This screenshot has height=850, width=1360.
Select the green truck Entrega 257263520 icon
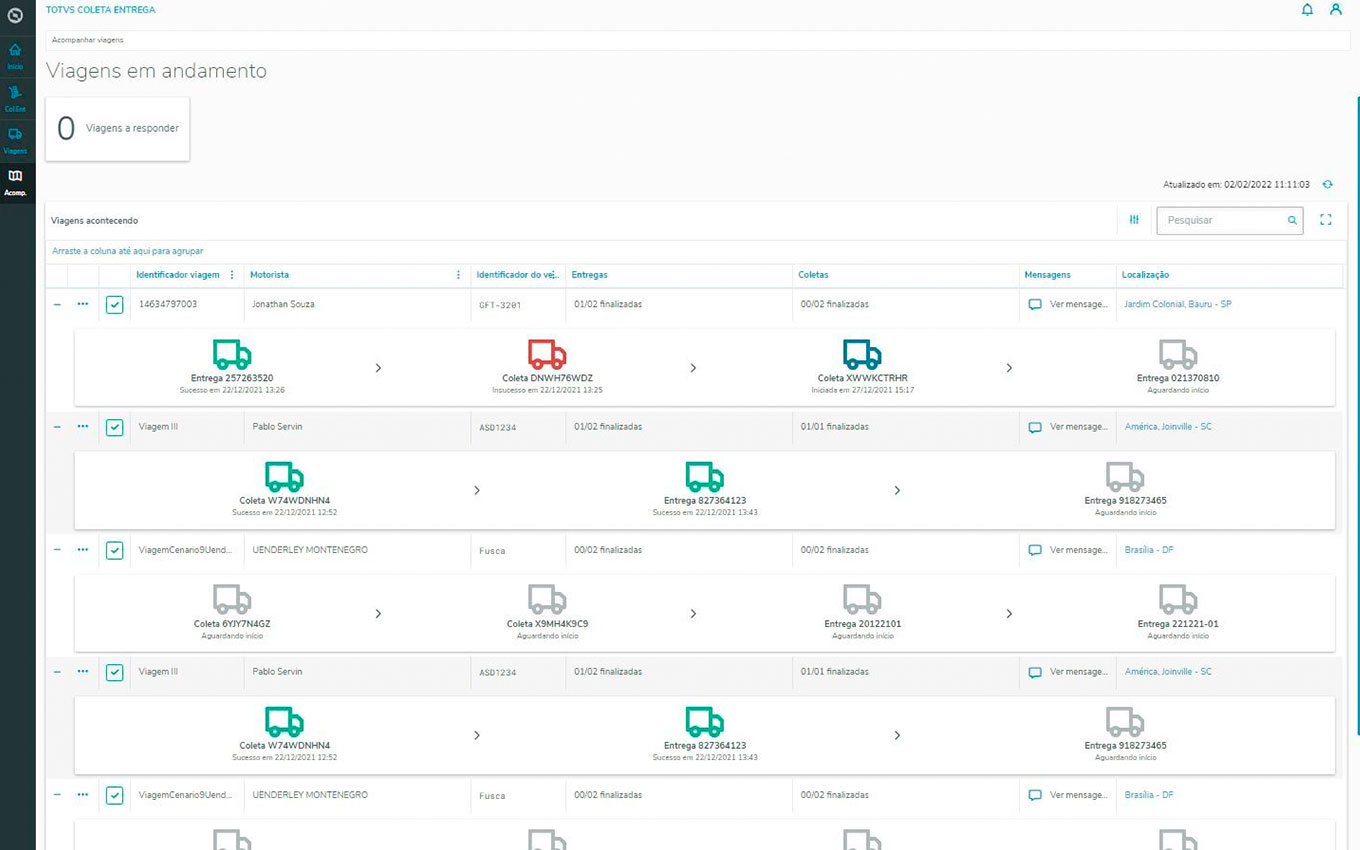pyautogui.click(x=232, y=354)
